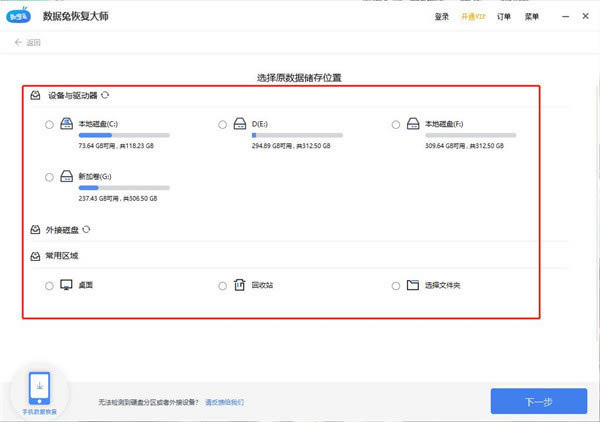Screen dimensions: 600x422
Task: Select the 新加卷(G:) radio button
Action: (49, 177)
